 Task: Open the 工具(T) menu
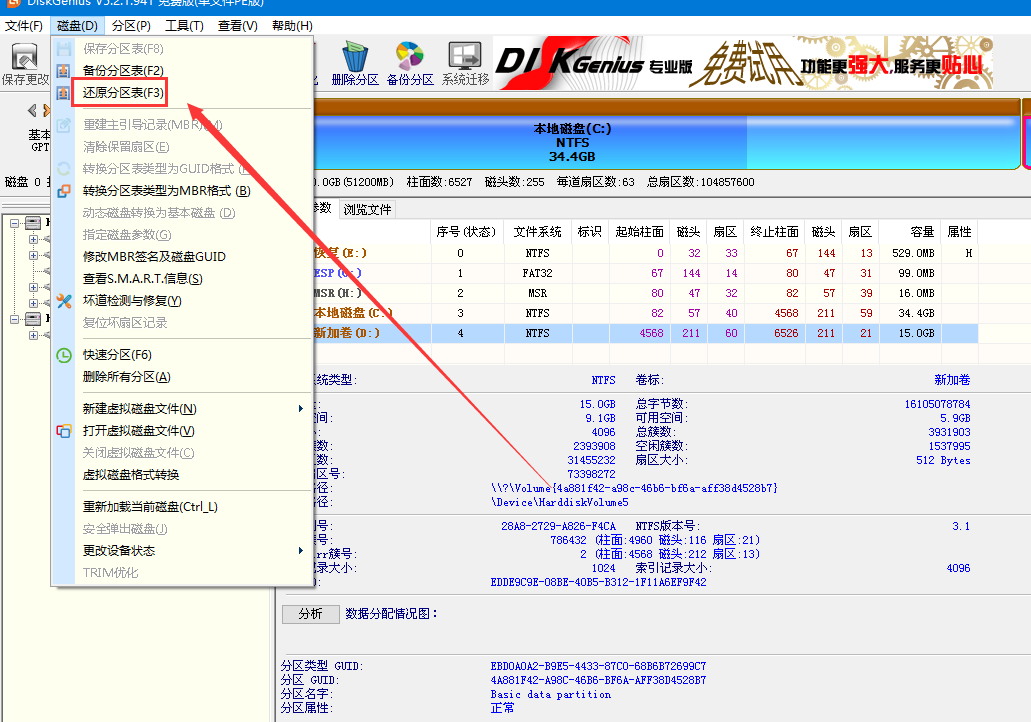pos(184,26)
